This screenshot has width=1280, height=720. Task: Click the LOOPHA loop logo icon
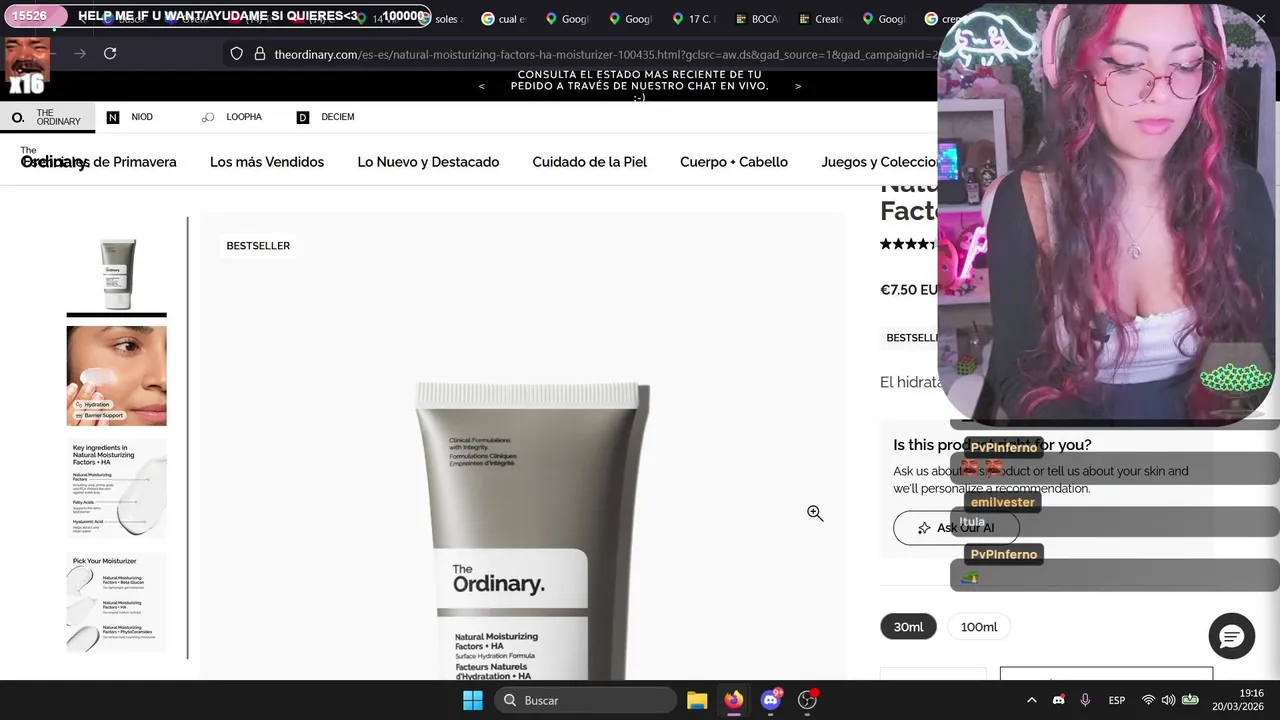pos(208,117)
